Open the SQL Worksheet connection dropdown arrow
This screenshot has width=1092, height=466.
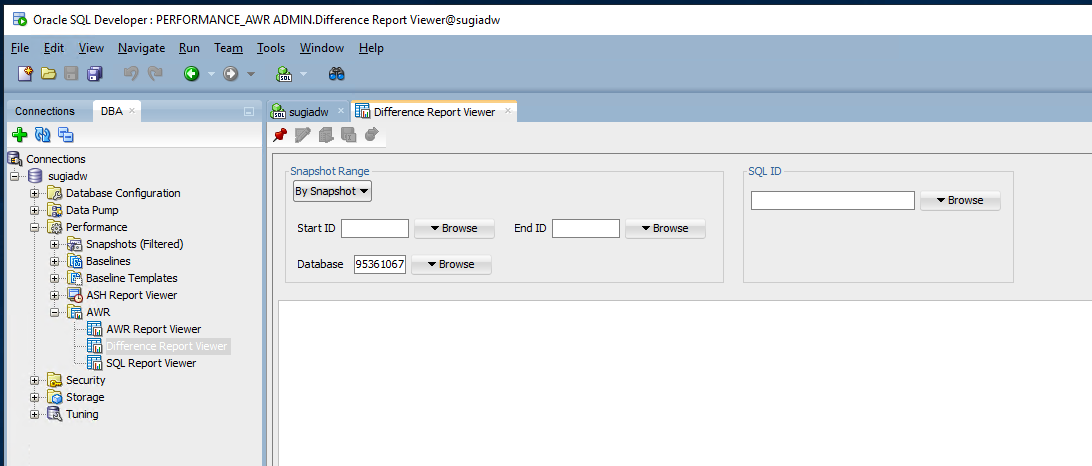tap(304, 74)
